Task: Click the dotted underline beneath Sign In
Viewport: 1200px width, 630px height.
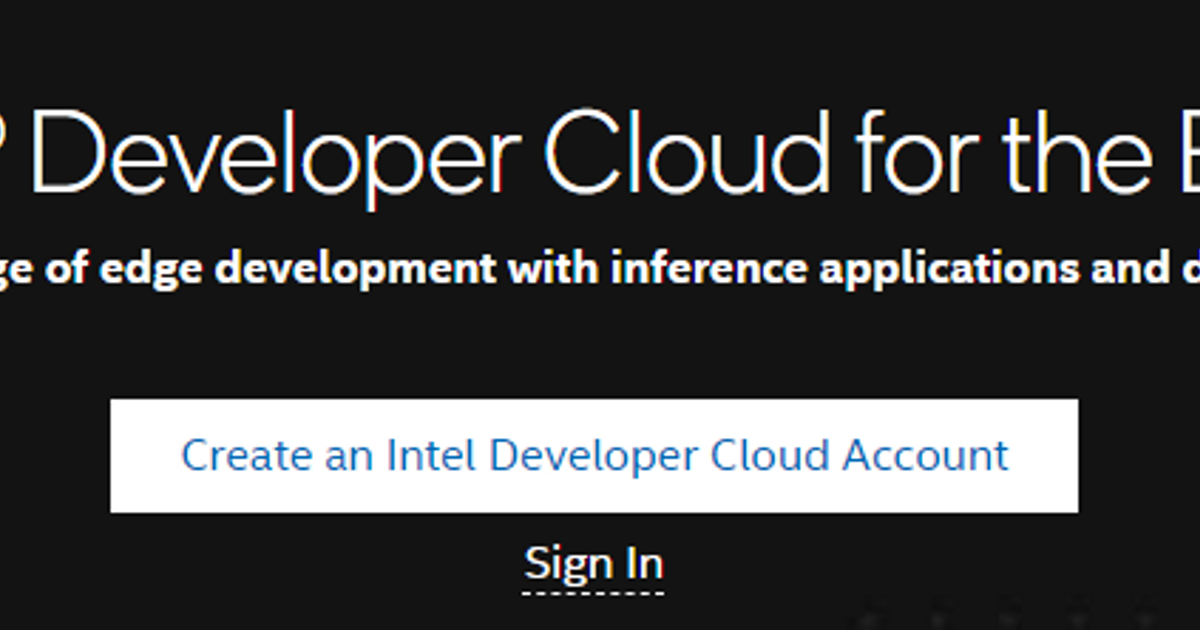Action: pos(594,593)
